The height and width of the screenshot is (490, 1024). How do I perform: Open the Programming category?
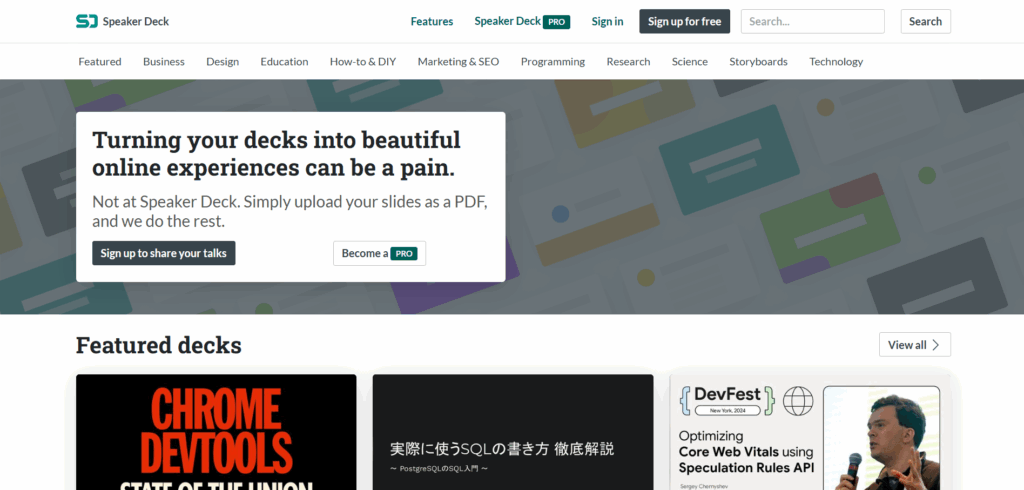click(x=553, y=61)
